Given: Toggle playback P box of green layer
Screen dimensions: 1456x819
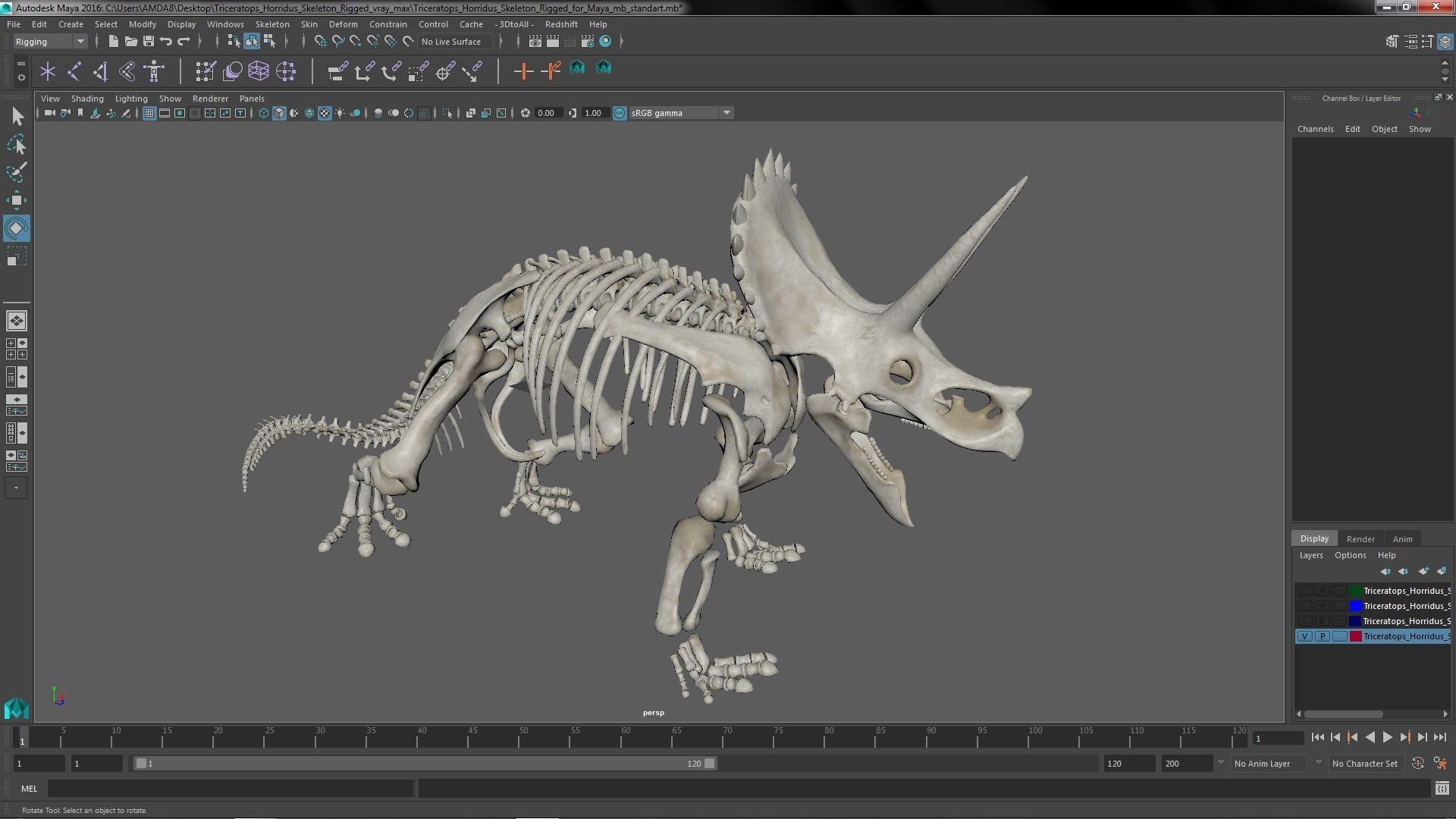Looking at the screenshot, I should pos(1323,591).
